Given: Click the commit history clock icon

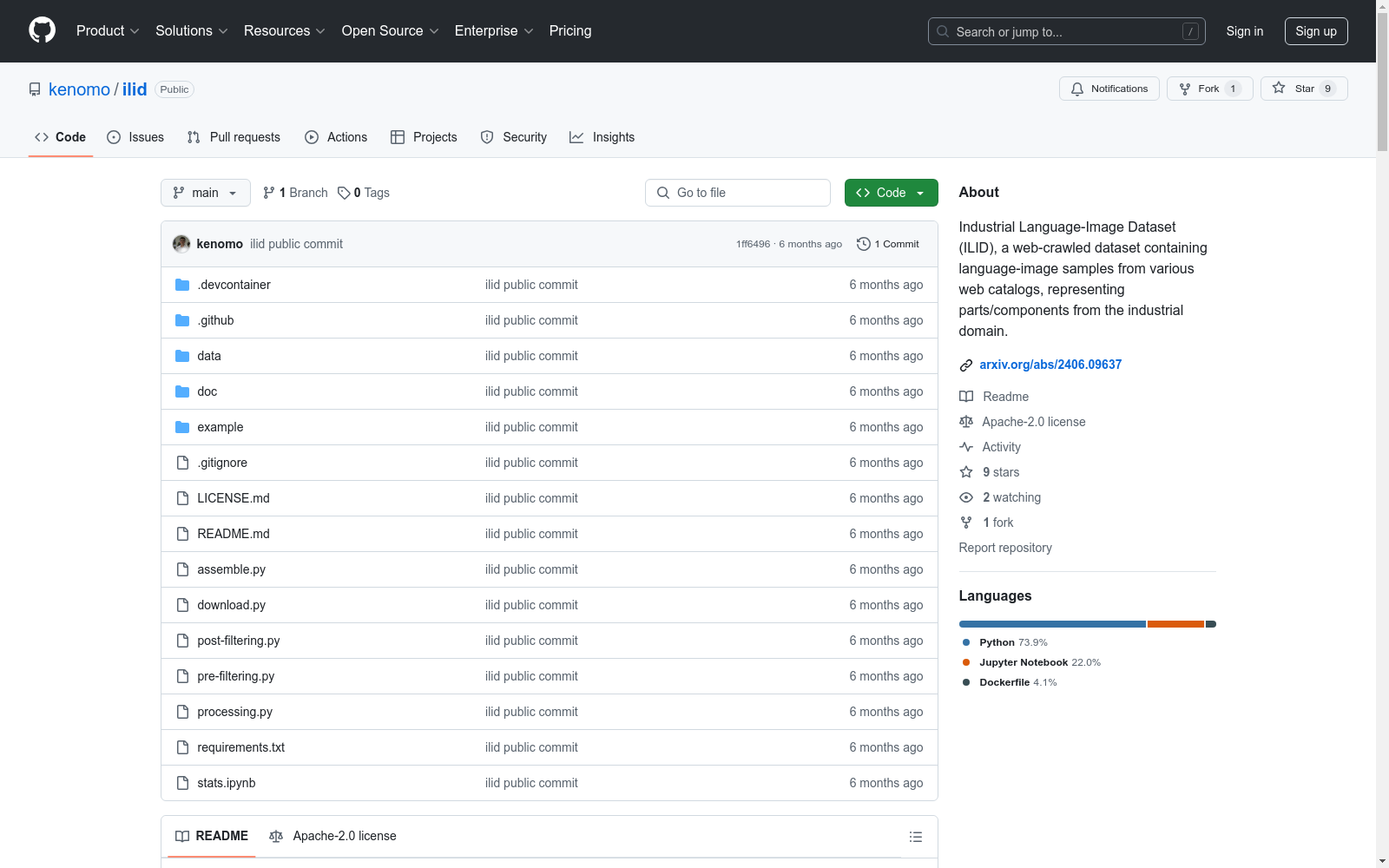Looking at the screenshot, I should (x=863, y=244).
